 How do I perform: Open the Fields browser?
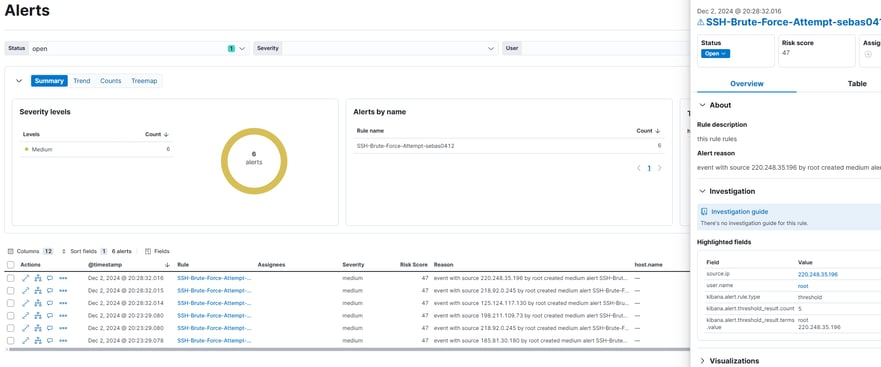(x=157, y=251)
